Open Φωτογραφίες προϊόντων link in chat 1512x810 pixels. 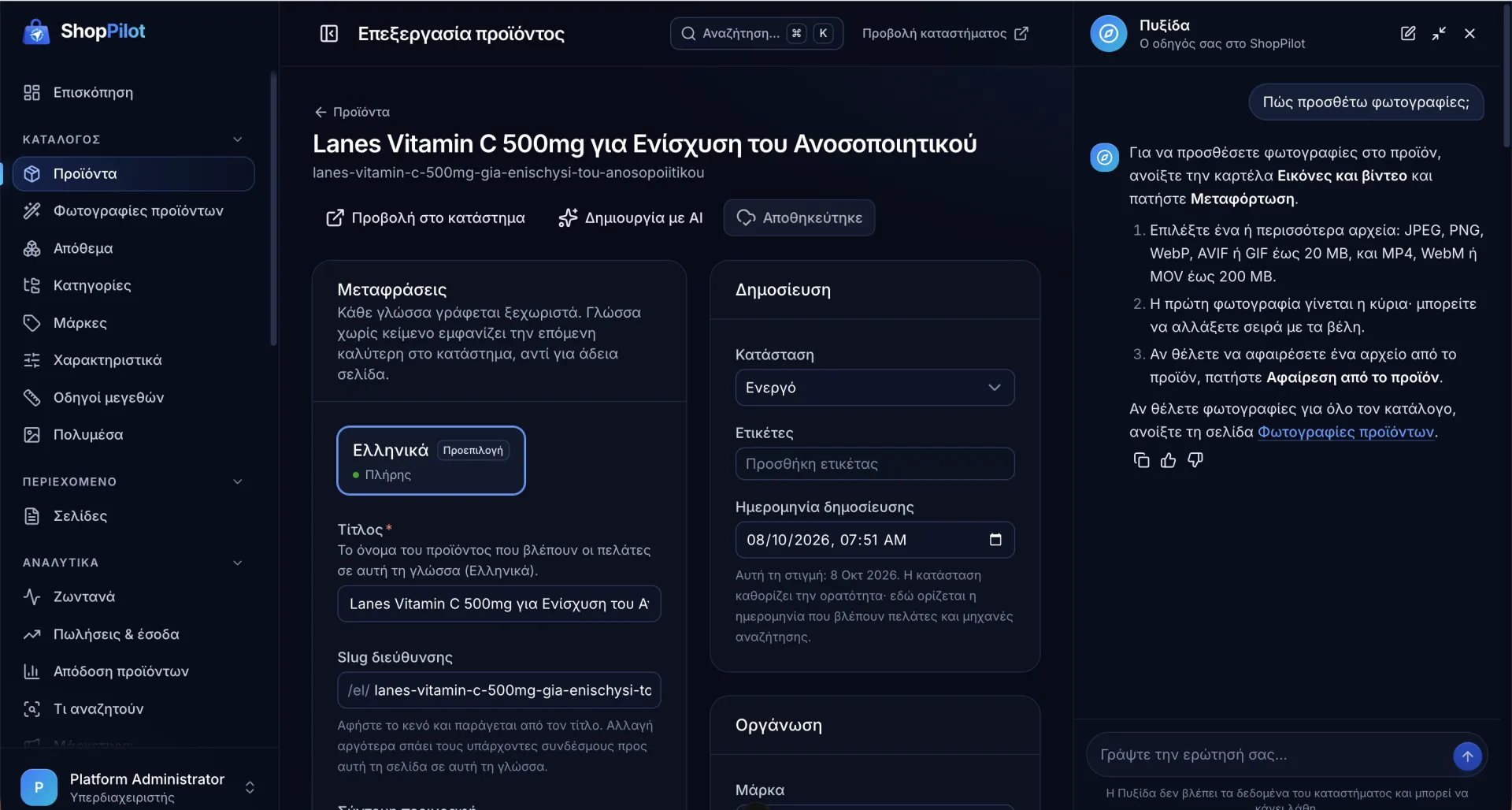1345,432
